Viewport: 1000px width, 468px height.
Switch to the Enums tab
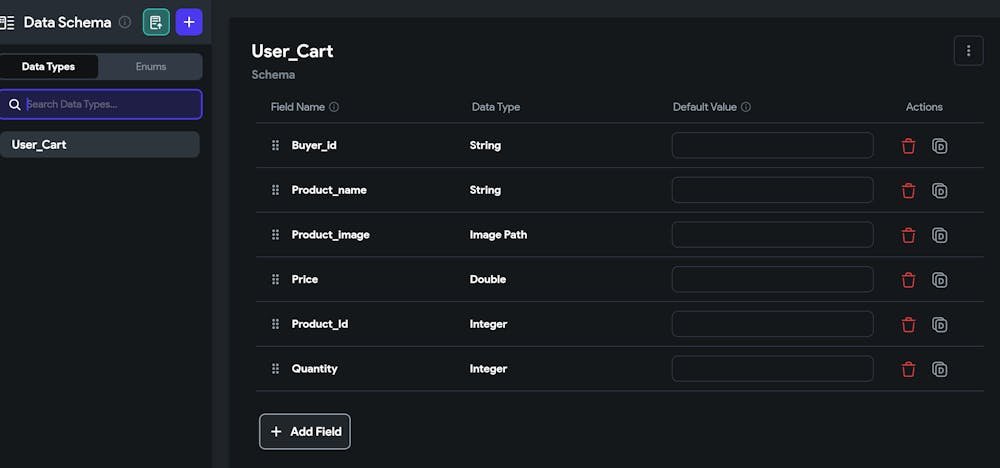151,67
